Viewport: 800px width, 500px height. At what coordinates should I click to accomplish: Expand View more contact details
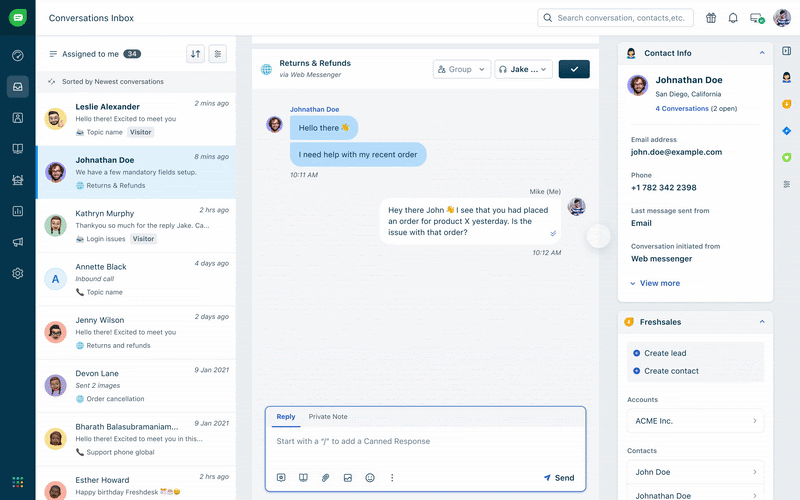click(655, 283)
